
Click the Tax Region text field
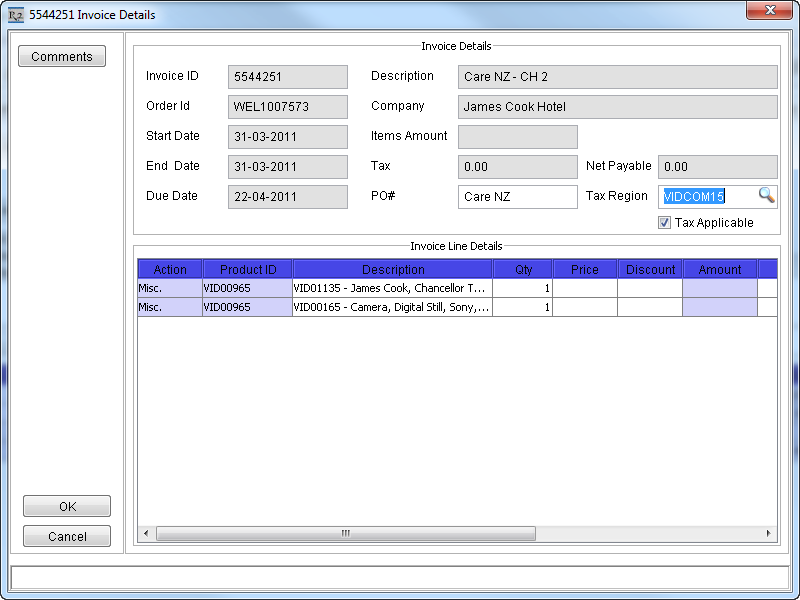pos(705,197)
